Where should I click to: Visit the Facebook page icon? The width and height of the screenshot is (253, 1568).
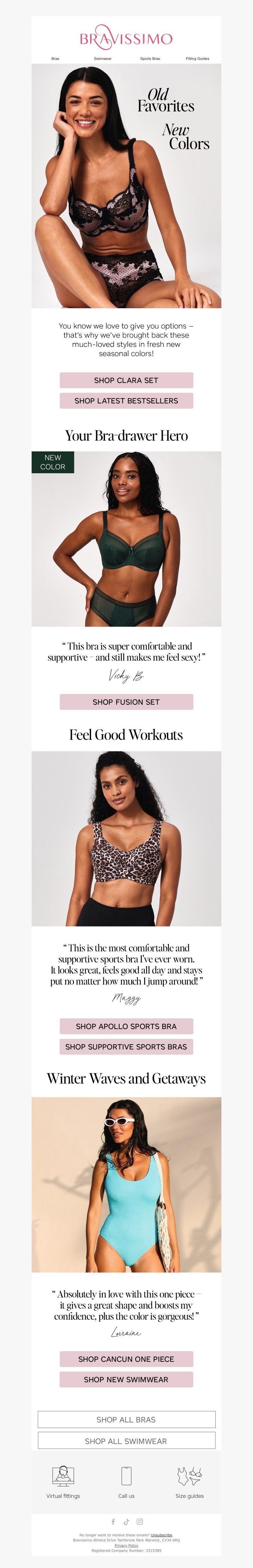click(113, 1521)
